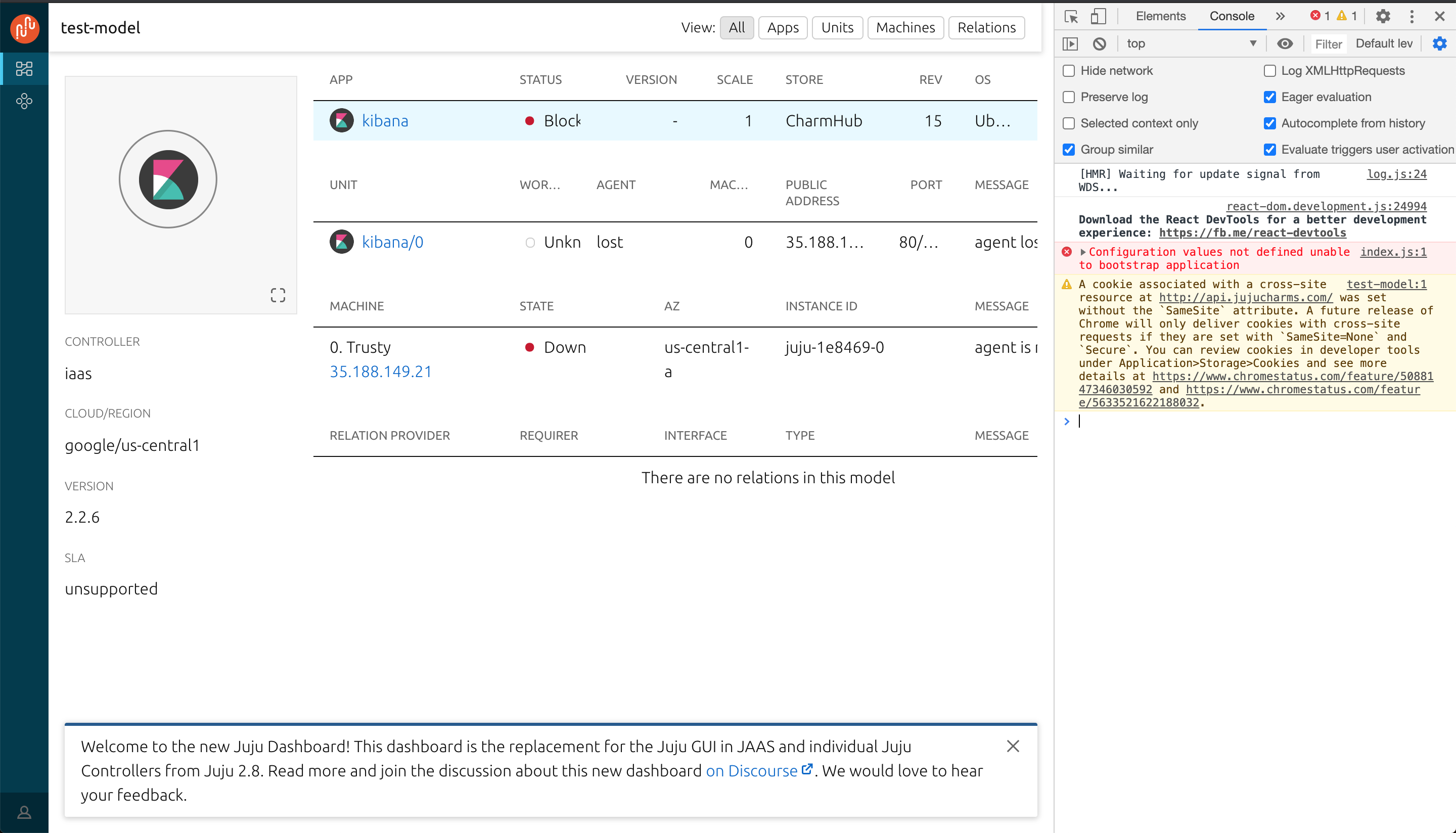
Task: Open the kibana application link
Action: coord(385,121)
